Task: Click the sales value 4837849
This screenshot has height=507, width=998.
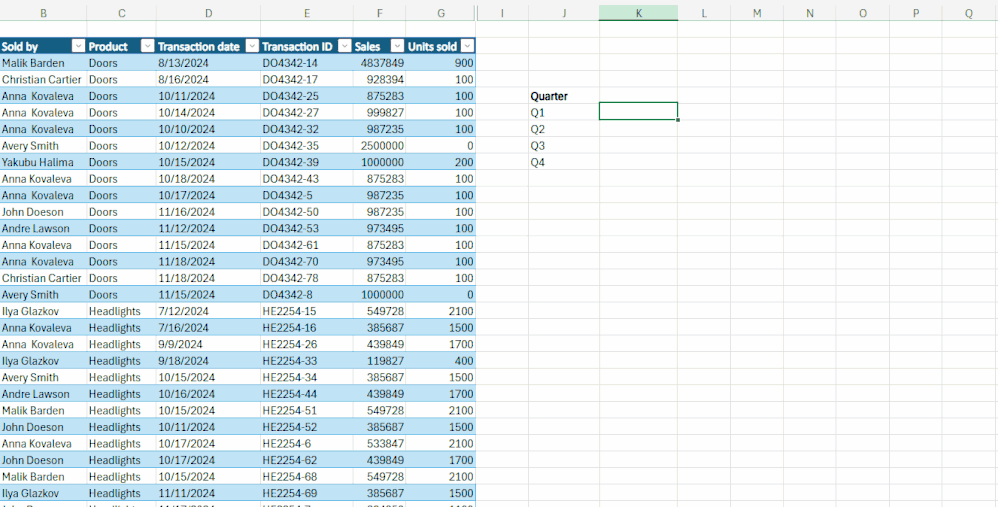Action: 379,63
